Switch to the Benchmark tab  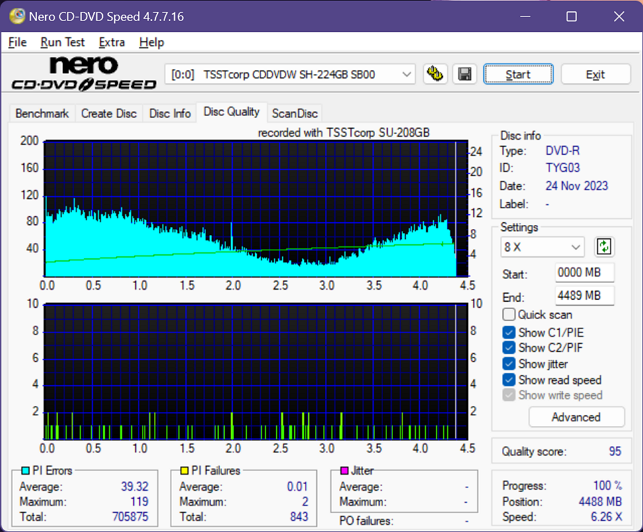click(42, 113)
